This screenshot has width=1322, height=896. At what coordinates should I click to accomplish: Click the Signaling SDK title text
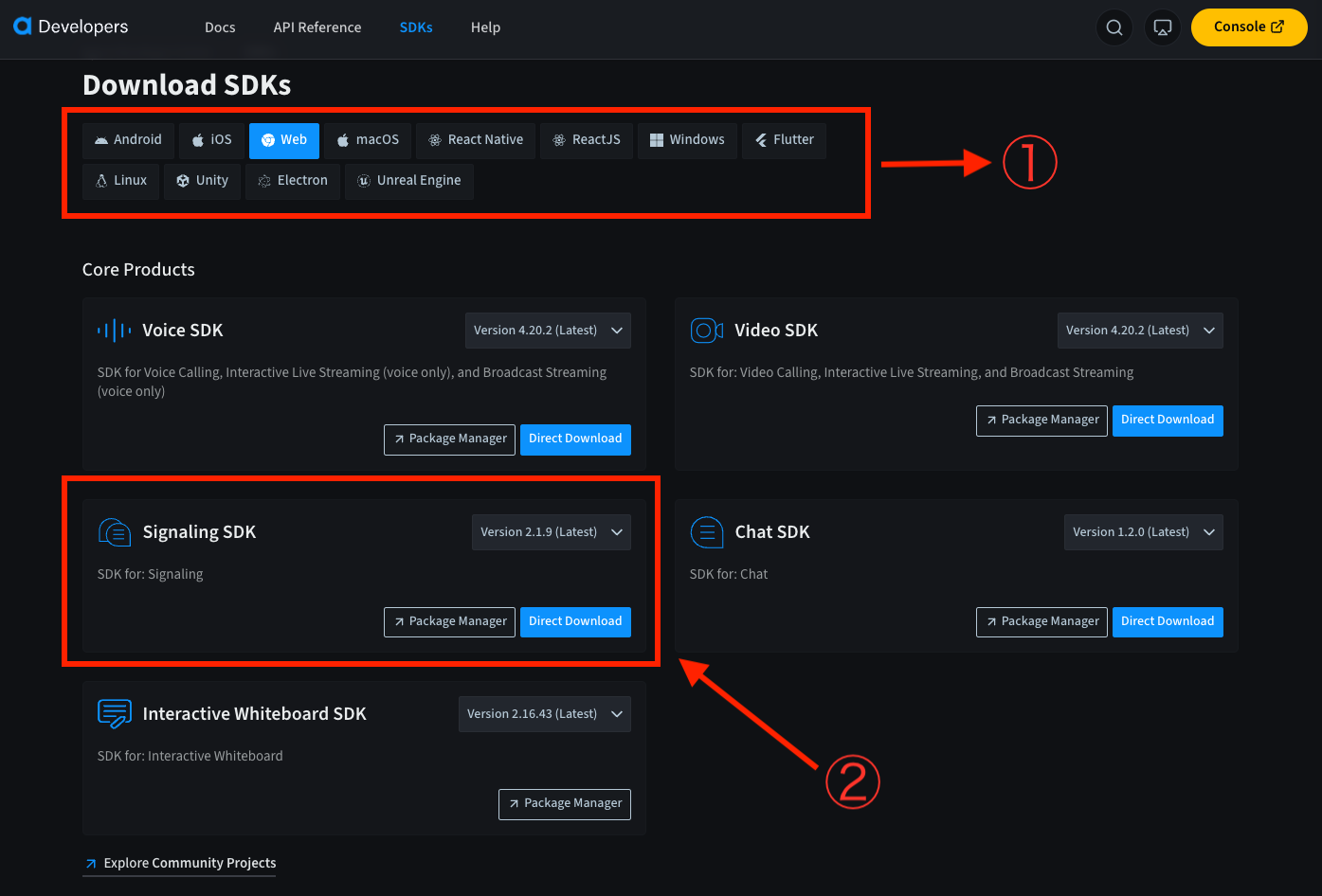[x=199, y=532]
